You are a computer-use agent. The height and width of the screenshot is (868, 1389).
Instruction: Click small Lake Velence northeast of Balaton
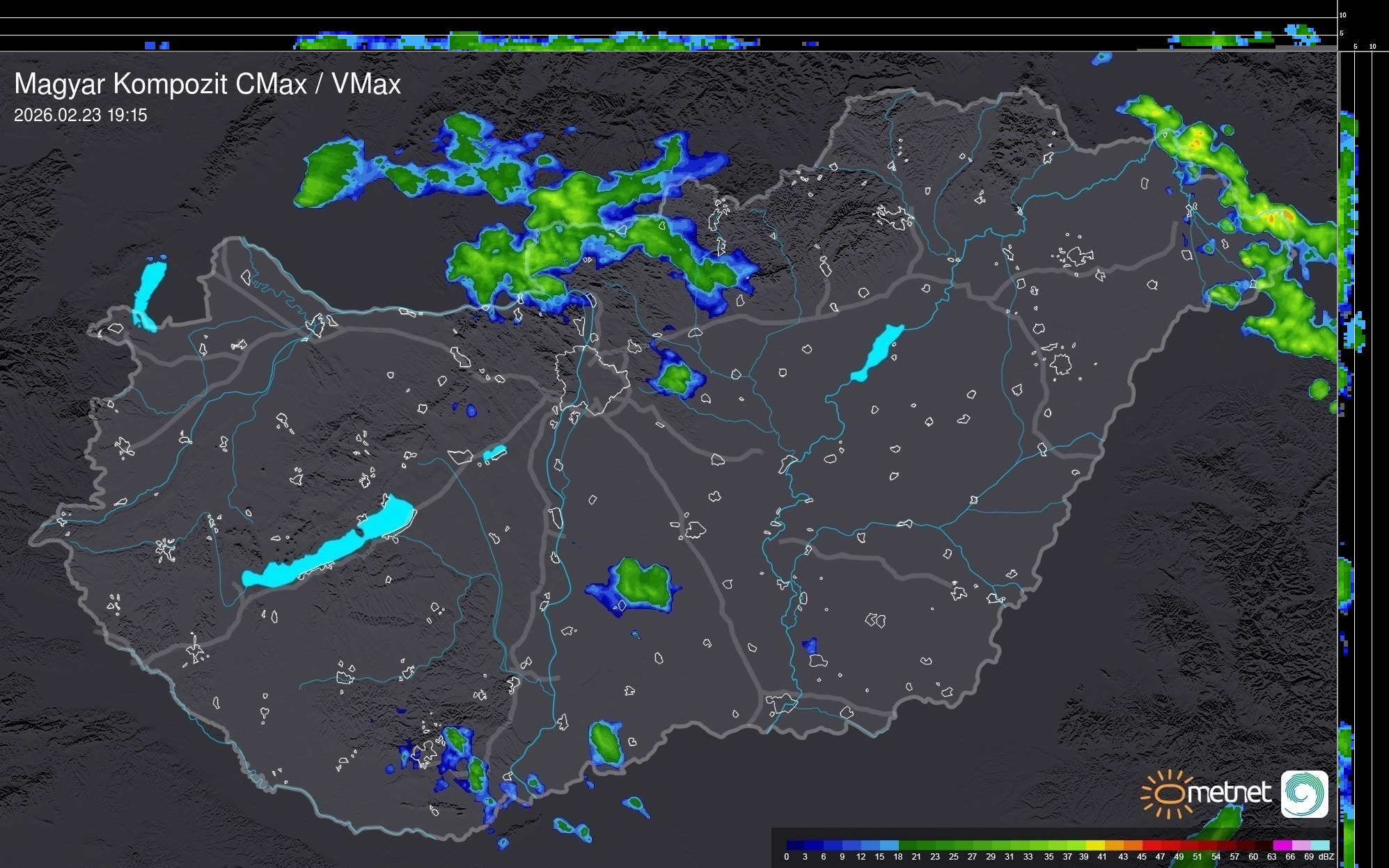pos(494,453)
